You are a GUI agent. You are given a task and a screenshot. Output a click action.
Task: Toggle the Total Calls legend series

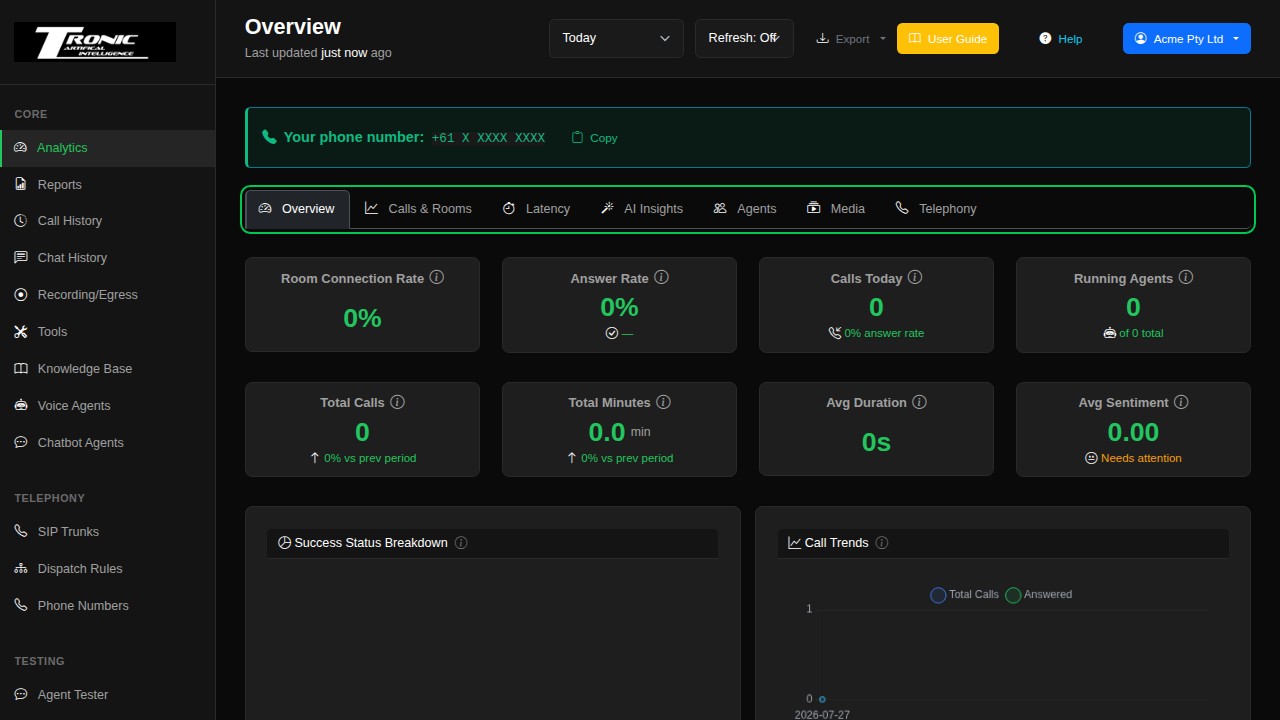point(964,595)
